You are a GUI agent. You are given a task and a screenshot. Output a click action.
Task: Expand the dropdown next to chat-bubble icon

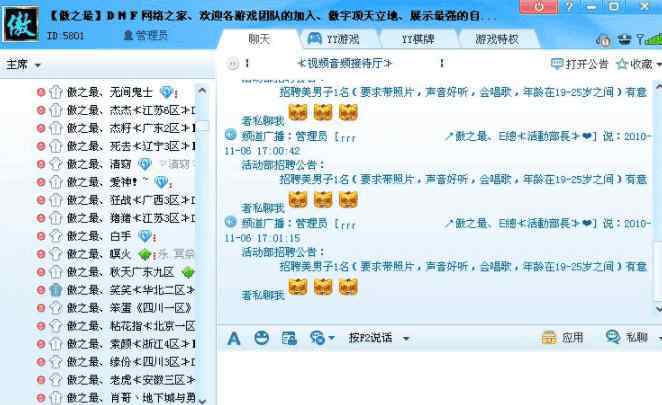click(x=331, y=338)
